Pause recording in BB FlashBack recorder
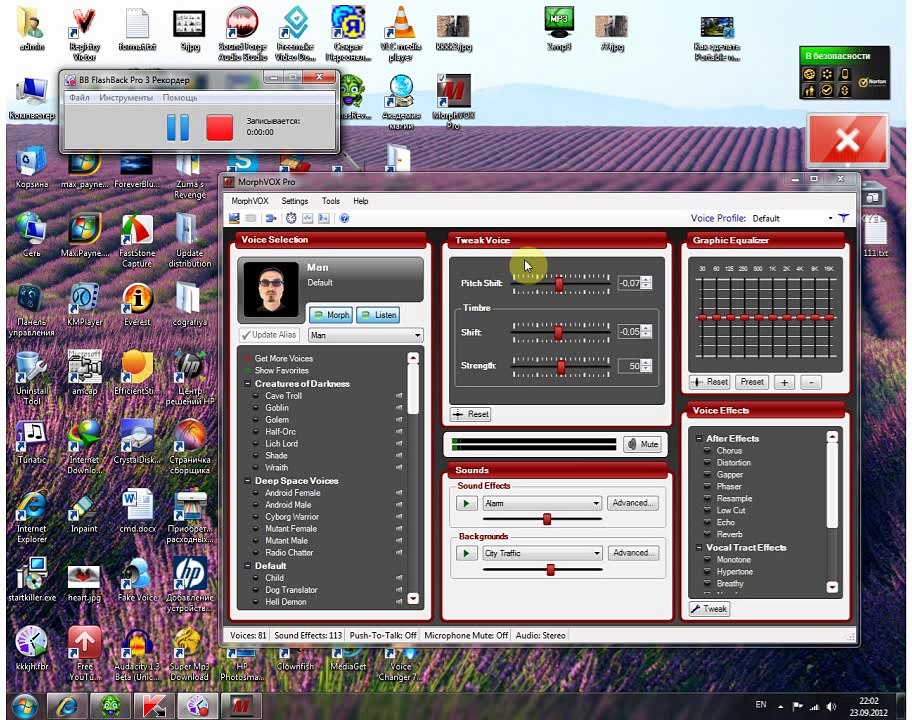Image resolution: width=912 pixels, height=720 pixels. 177,127
